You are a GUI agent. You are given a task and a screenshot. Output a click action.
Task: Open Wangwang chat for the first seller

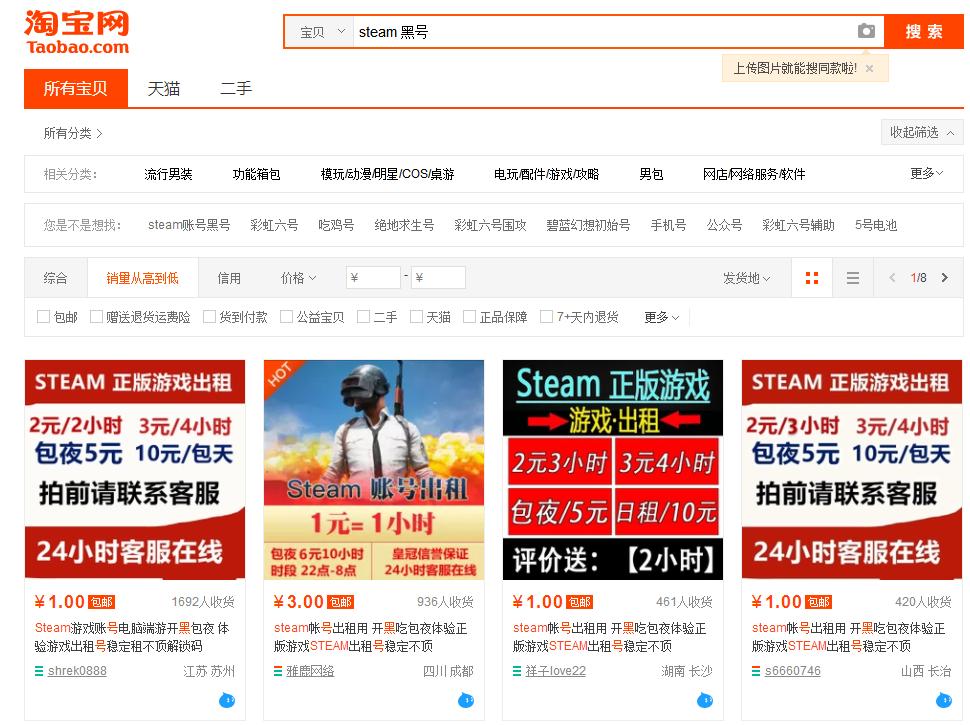click(226, 700)
